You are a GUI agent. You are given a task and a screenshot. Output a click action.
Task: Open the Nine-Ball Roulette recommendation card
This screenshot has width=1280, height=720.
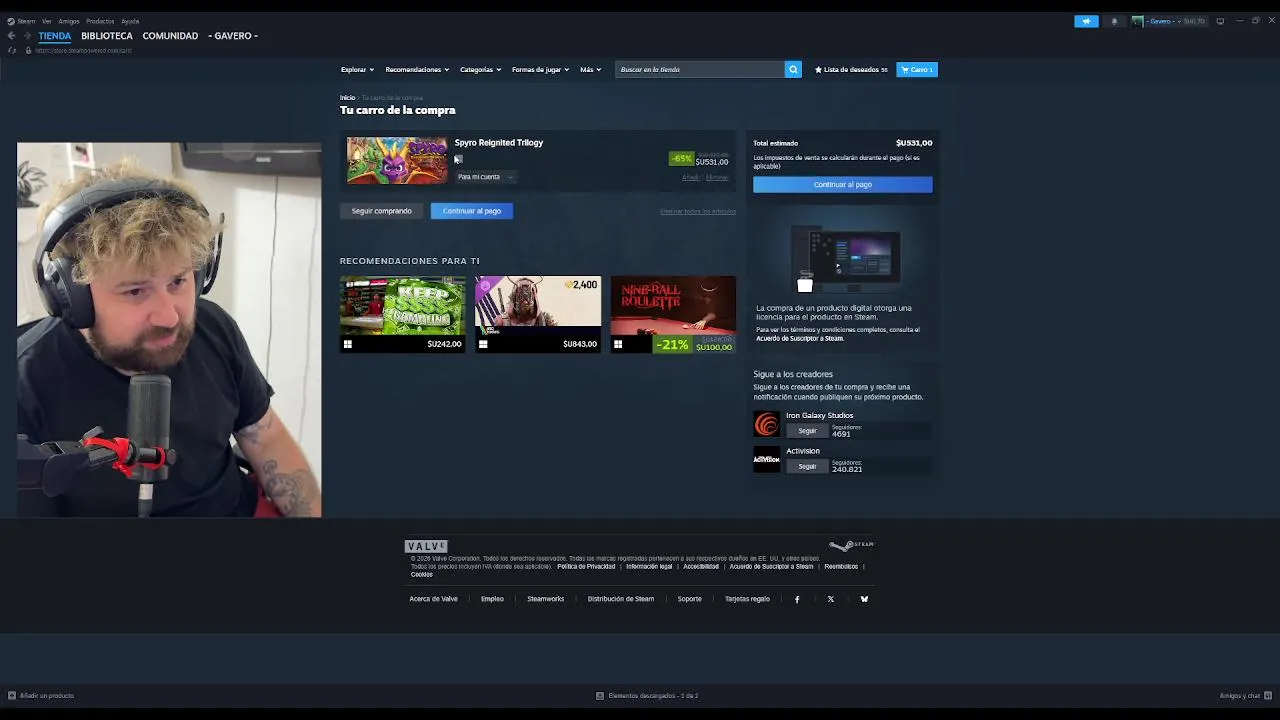point(673,314)
